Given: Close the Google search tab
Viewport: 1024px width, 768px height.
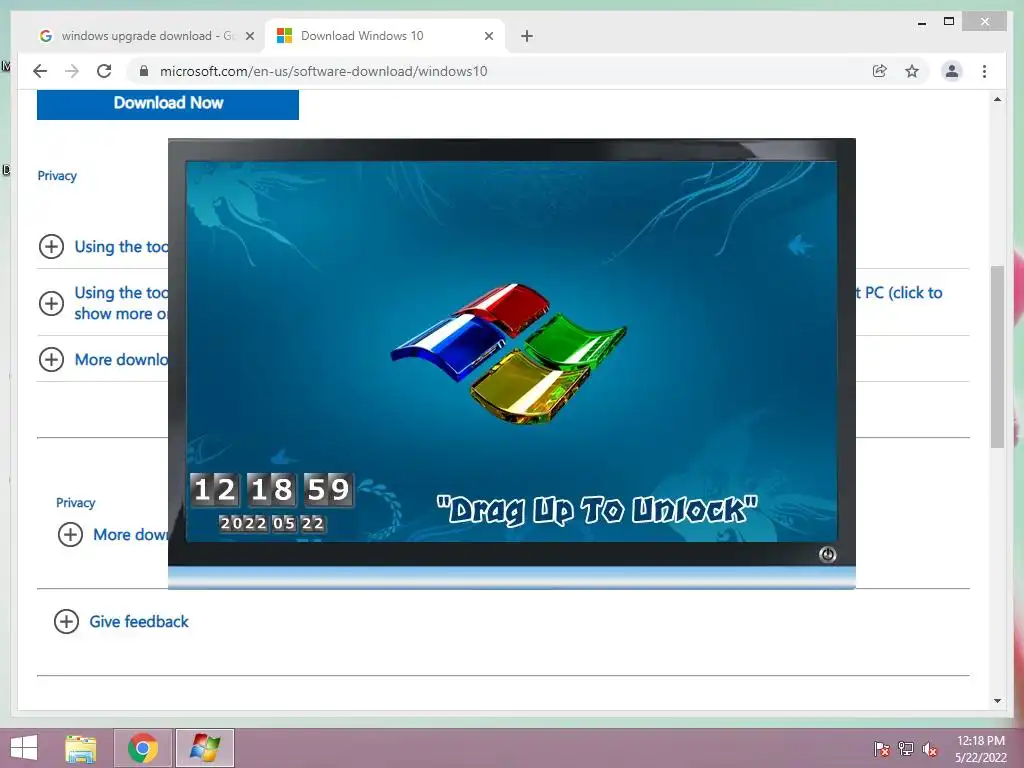Looking at the screenshot, I should pyautogui.click(x=249, y=36).
